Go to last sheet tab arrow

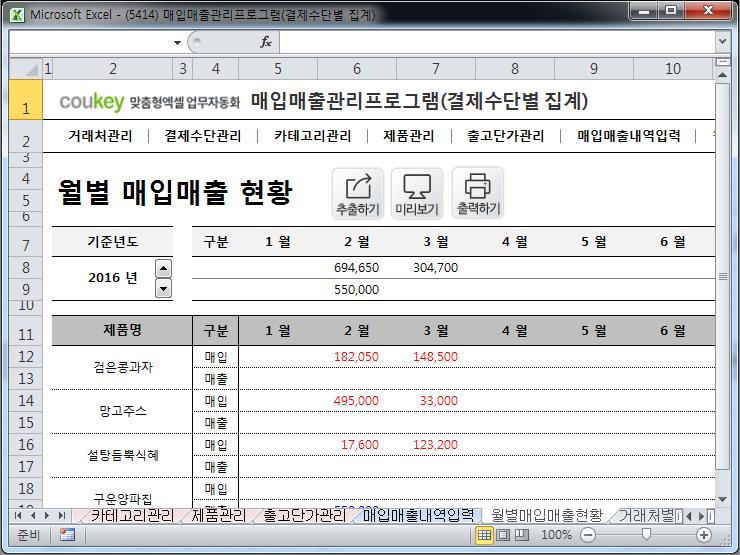click(x=61, y=515)
